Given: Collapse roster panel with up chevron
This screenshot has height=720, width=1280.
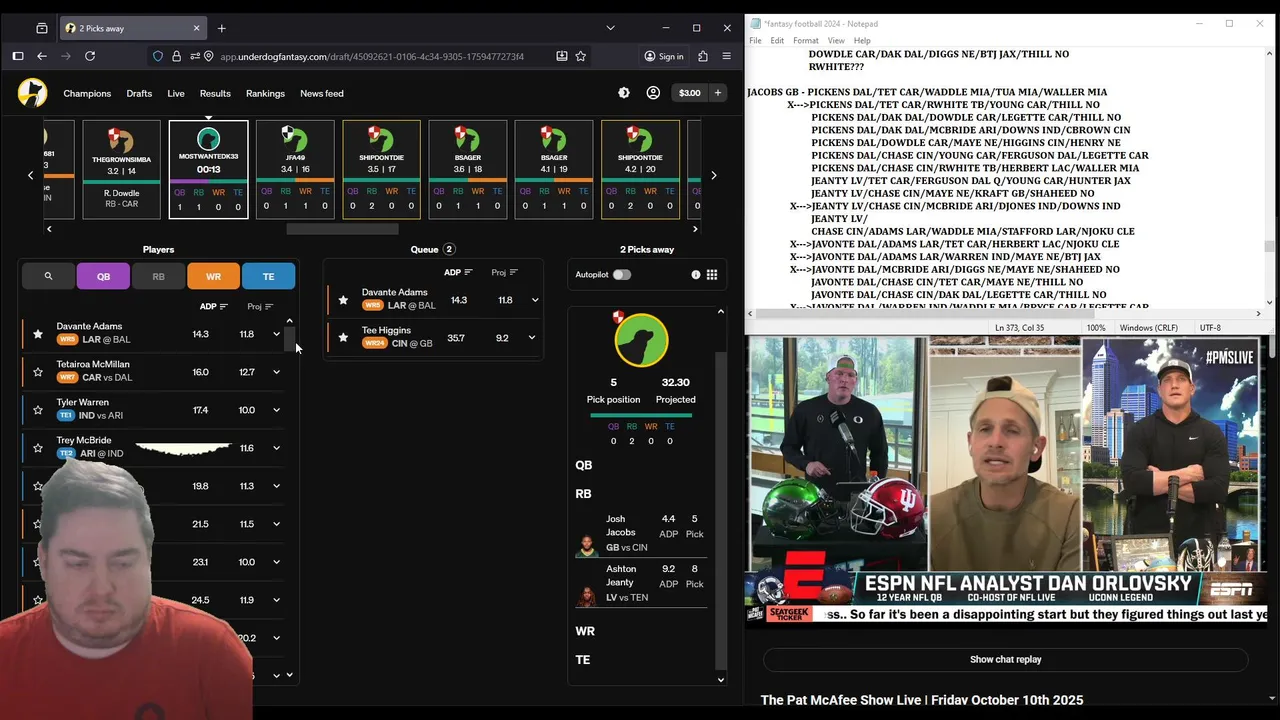Looking at the screenshot, I should click(721, 312).
